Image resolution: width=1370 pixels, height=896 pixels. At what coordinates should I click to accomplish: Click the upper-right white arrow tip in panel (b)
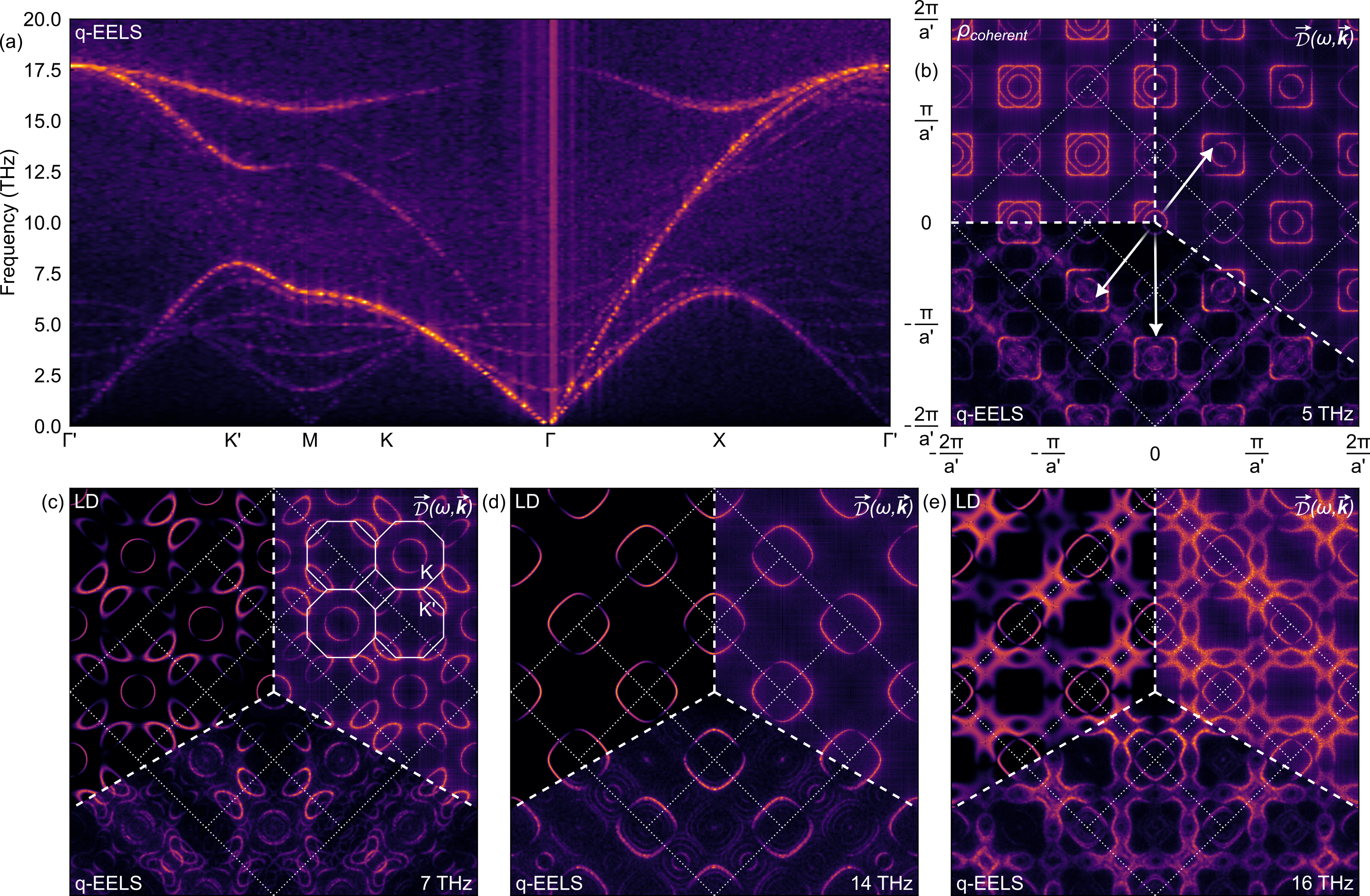click(1211, 151)
